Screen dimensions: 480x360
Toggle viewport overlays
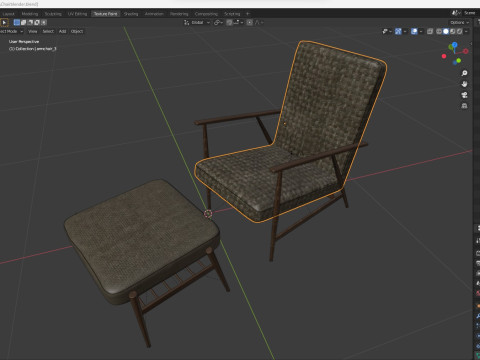414,31
